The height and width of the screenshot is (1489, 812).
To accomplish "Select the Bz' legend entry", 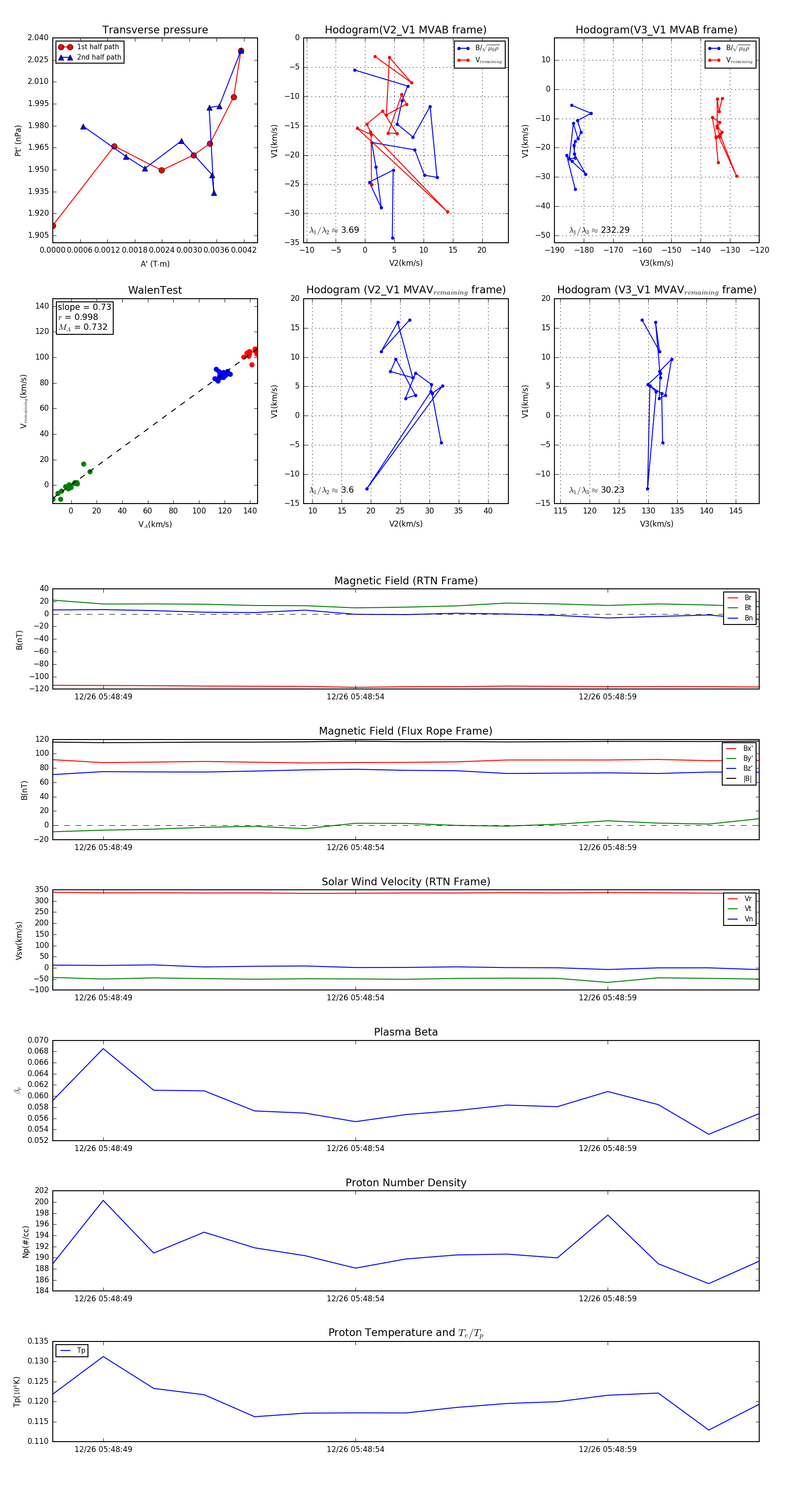I will click(740, 768).
